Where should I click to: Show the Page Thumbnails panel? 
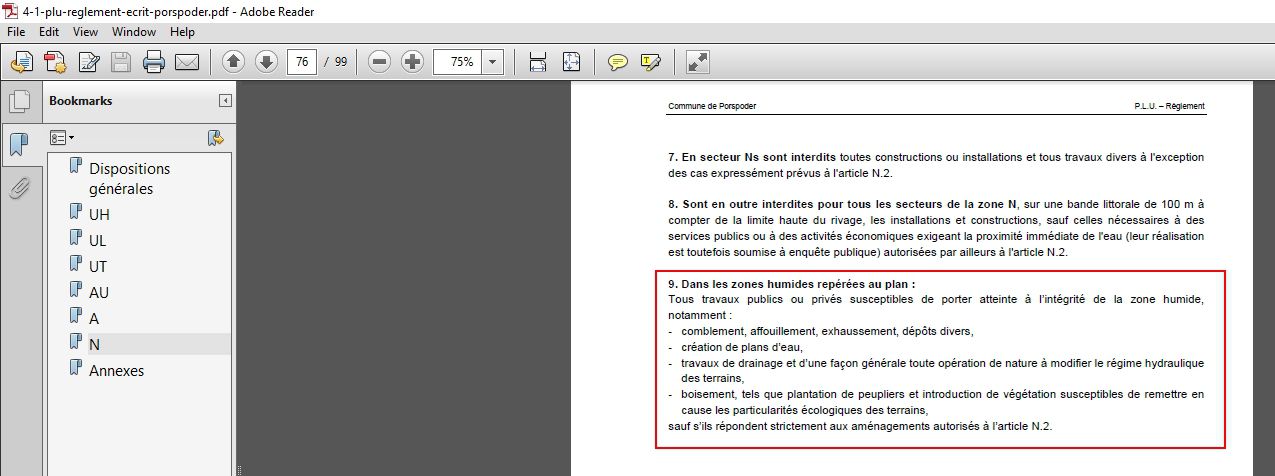[19, 102]
